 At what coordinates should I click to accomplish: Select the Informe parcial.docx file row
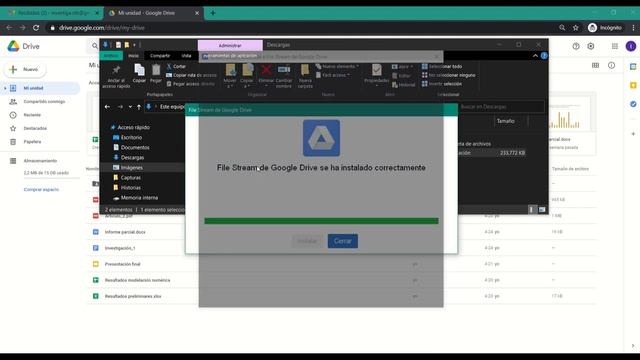tap(342, 232)
